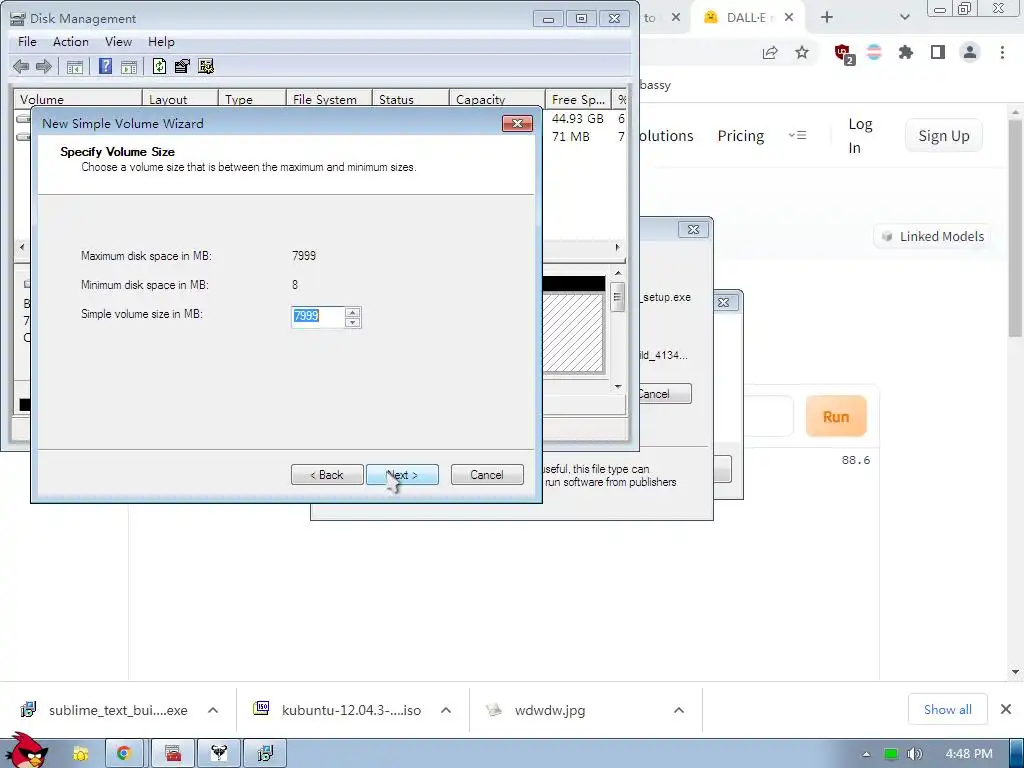Switch to Chrome in the taskbar

click(x=124, y=754)
